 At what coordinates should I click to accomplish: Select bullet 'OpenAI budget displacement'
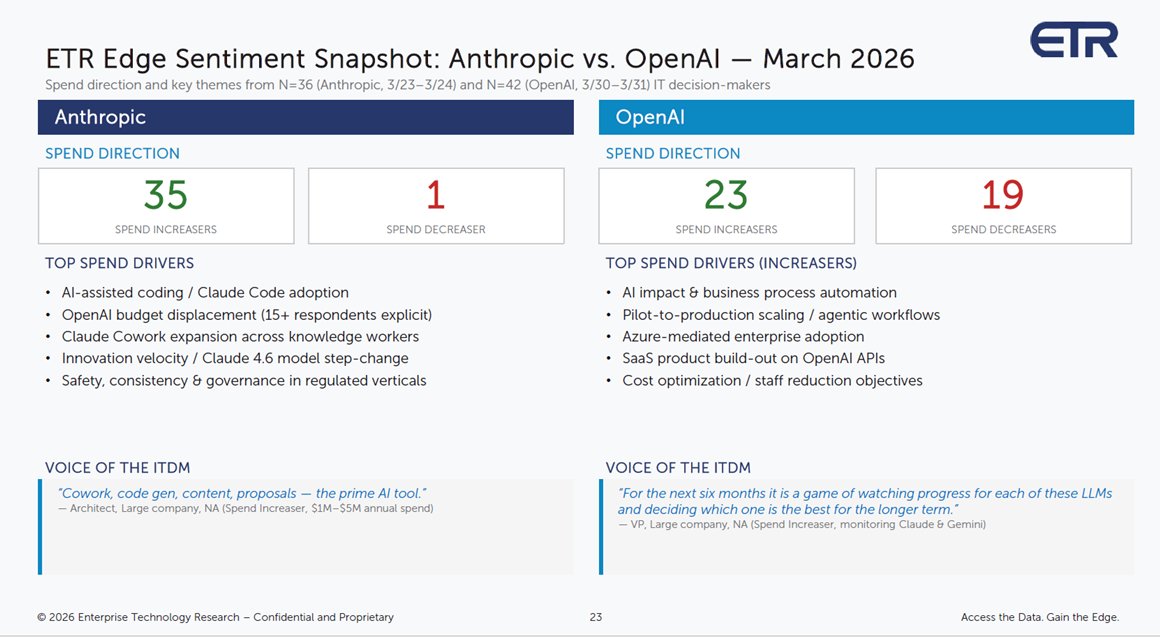[246, 315]
